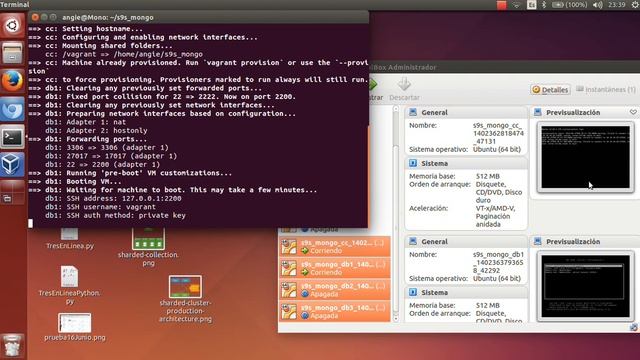Click the s9s_mongo_db3 VM icon in list
The image size is (640, 360).
289,311
